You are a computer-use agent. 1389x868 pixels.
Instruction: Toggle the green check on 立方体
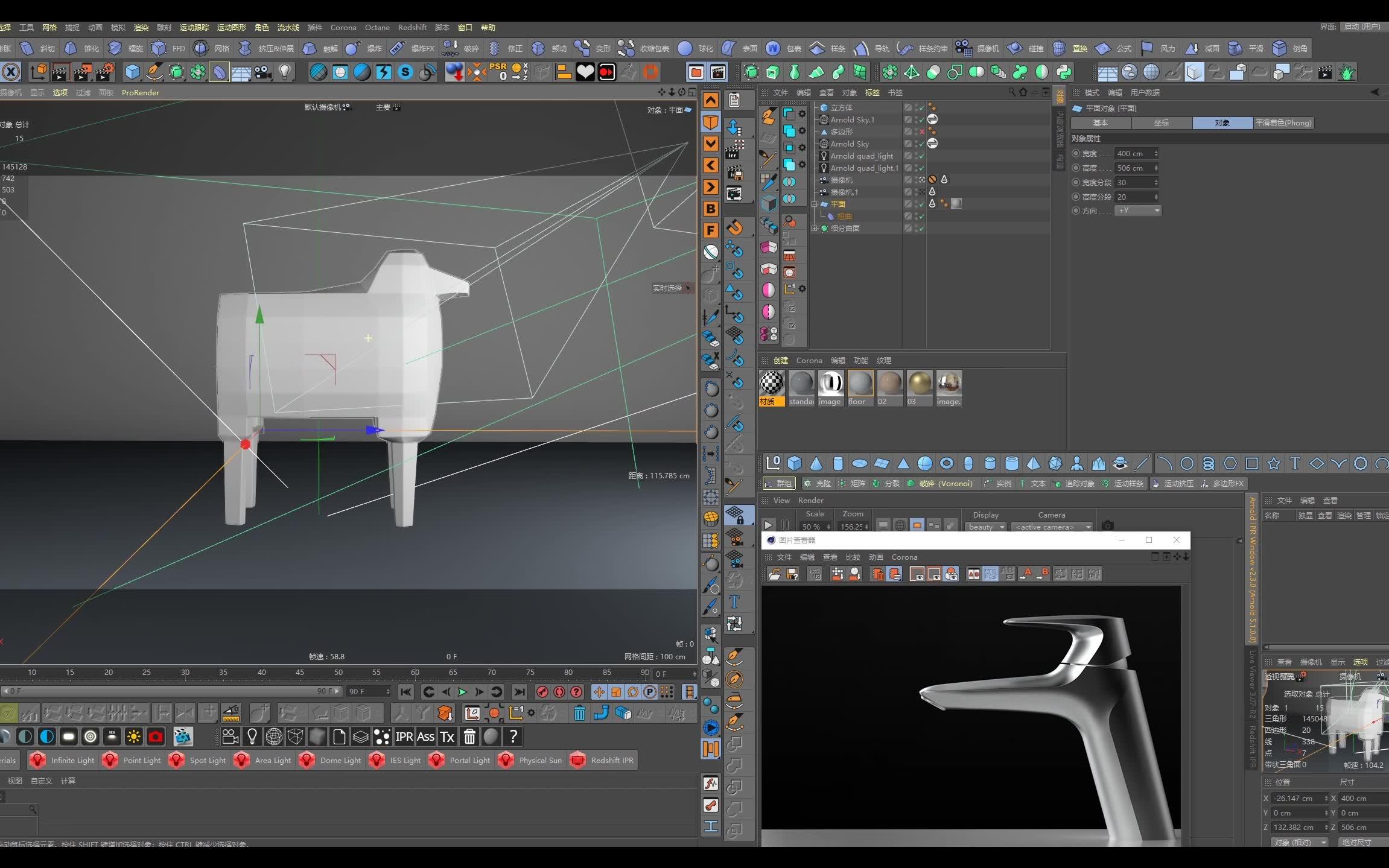pos(921,107)
